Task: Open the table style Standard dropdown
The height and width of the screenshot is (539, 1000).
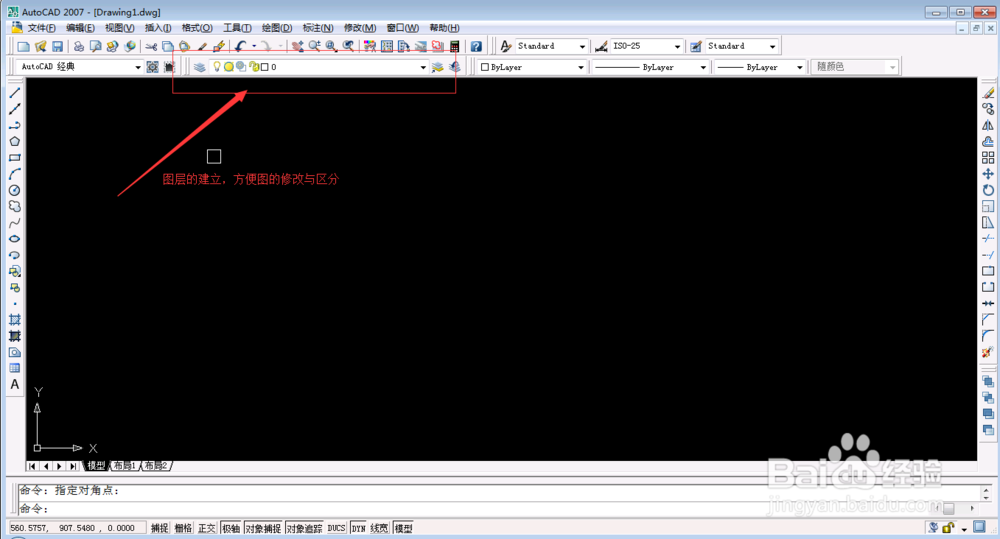Action: click(x=772, y=46)
